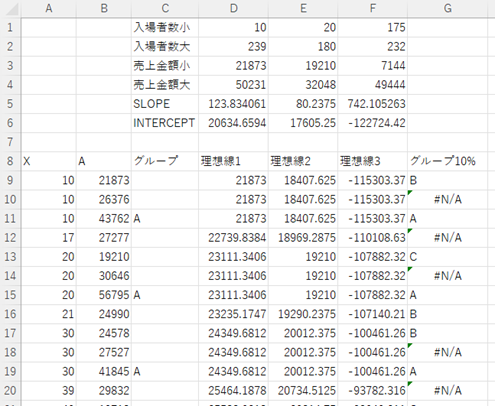
Task: Click group cell A in row 11
Action: (165, 219)
